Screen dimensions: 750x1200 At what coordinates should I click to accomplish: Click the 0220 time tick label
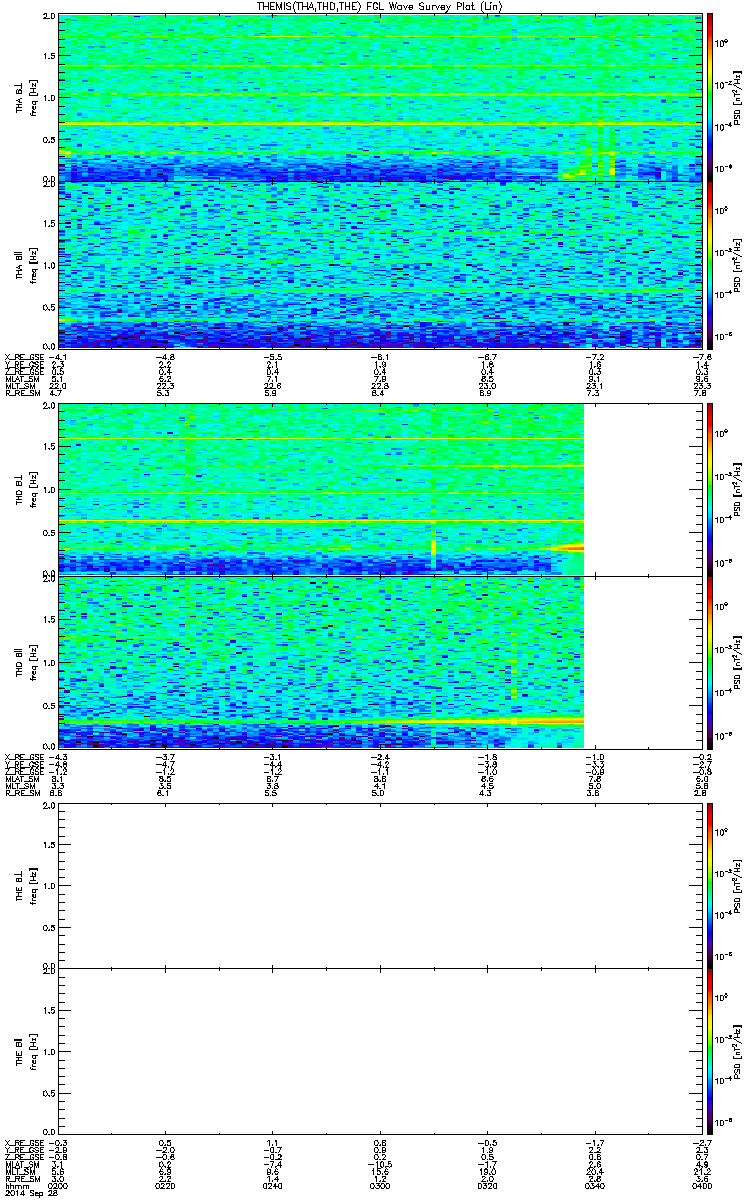[165, 1186]
